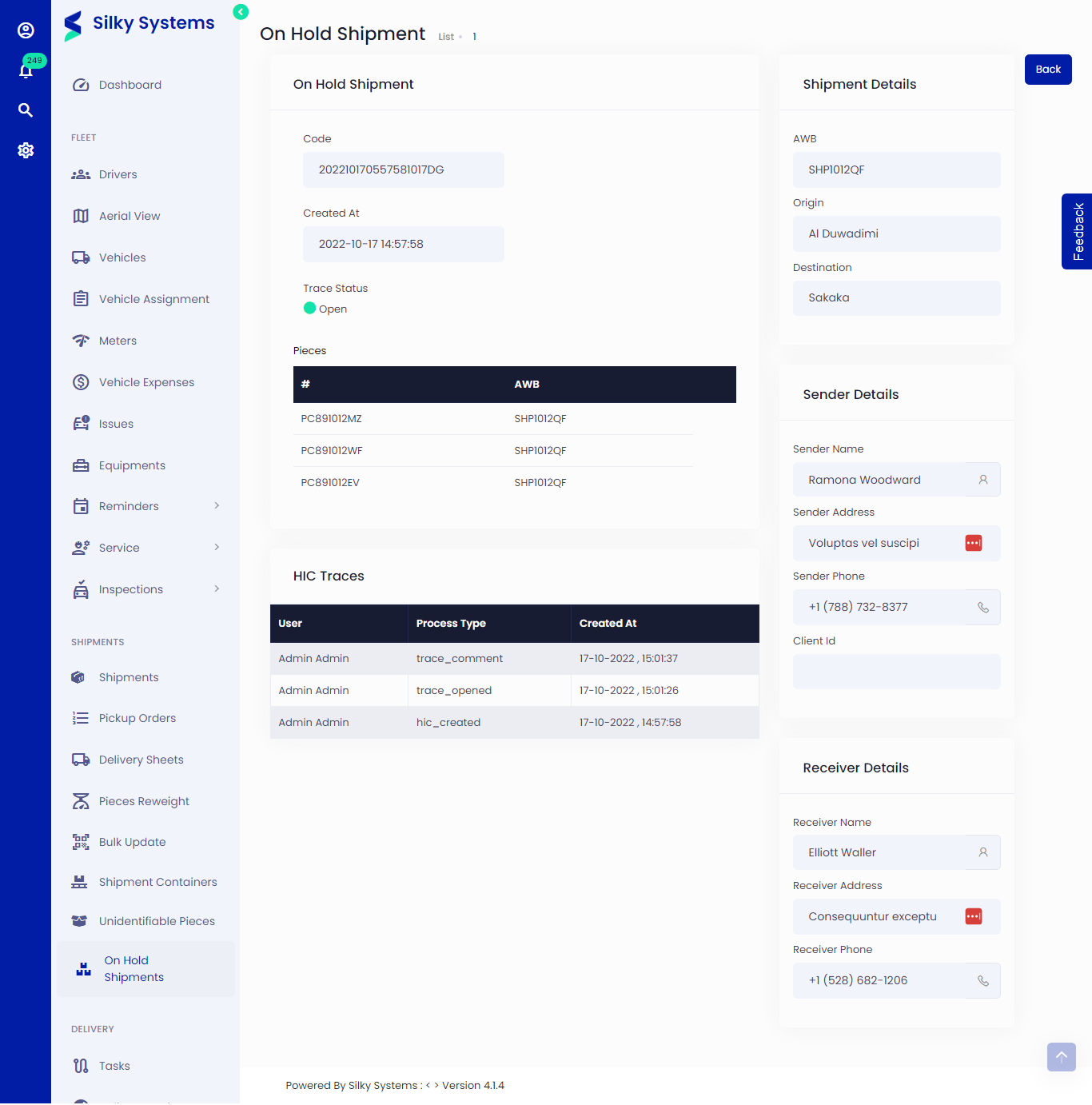Viewport: 1092px width, 1105px height.
Task: Open the settings gear icon
Action: pyautogui.click(x=26, y=150)
